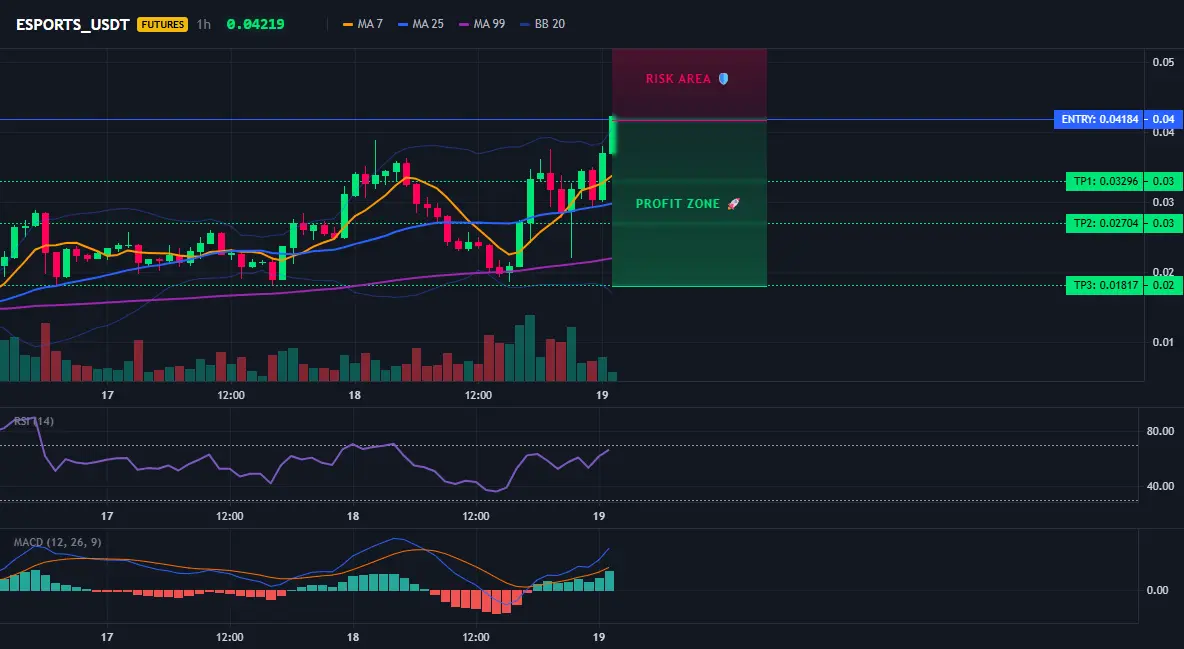Click the current price 0.04219

click(255, 24)
